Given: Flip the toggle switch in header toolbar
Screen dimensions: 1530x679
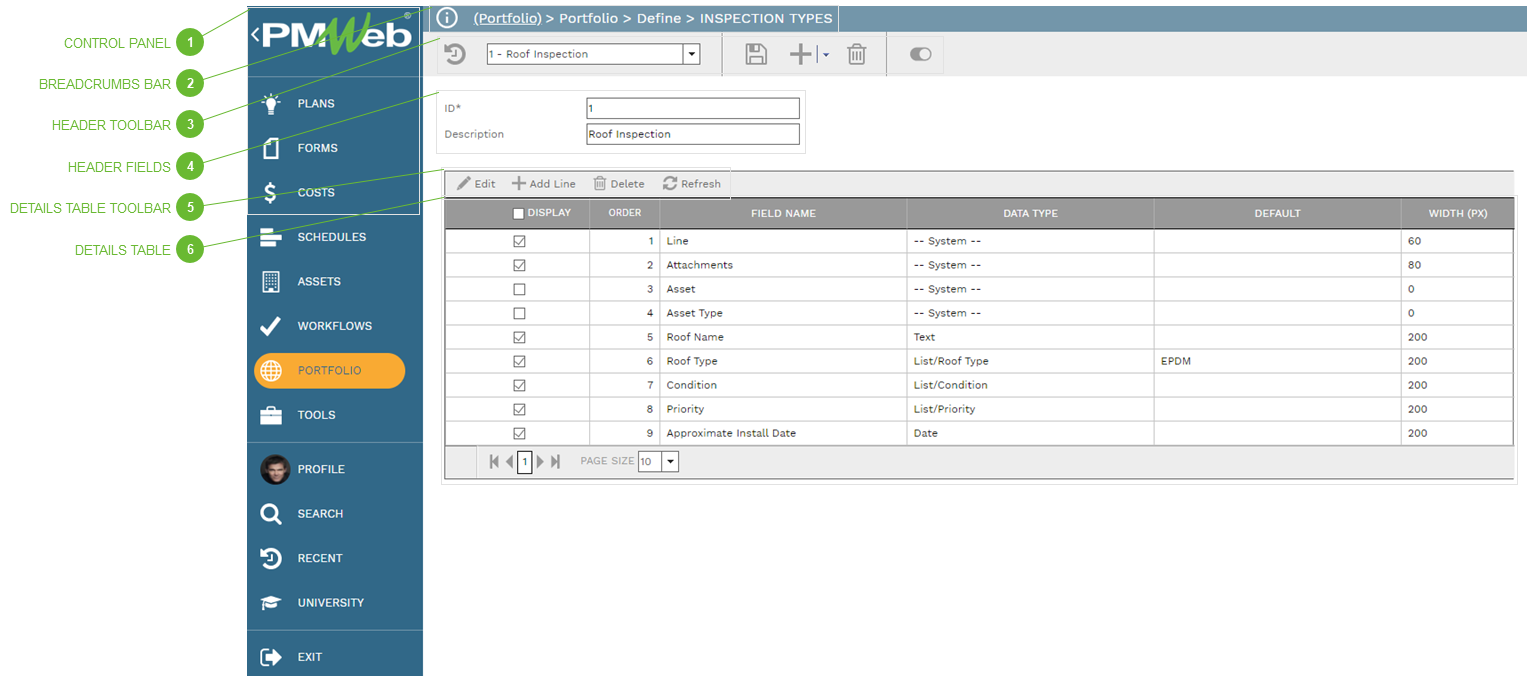Looking at the screenshot, I should coord(920,55).
